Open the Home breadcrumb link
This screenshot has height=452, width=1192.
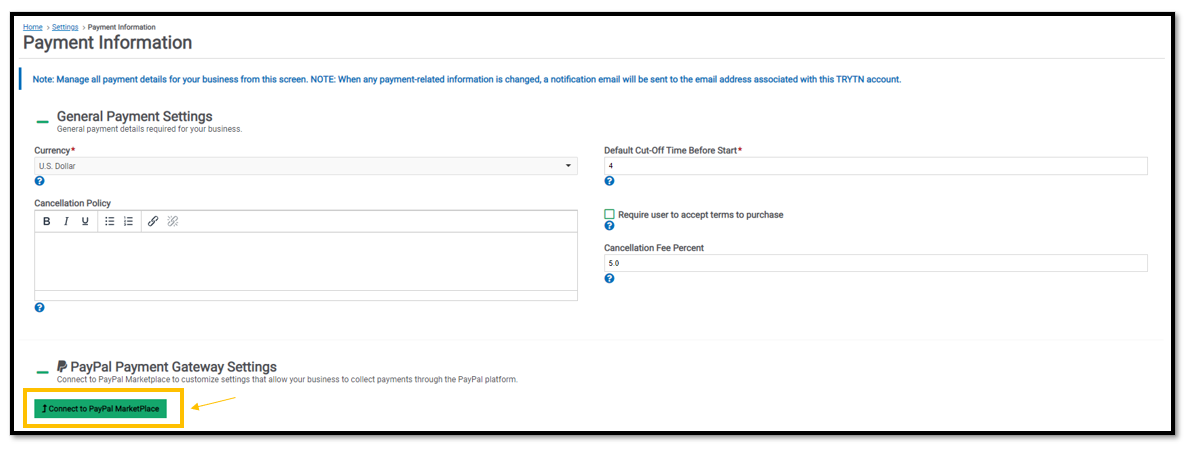(33, 27)
